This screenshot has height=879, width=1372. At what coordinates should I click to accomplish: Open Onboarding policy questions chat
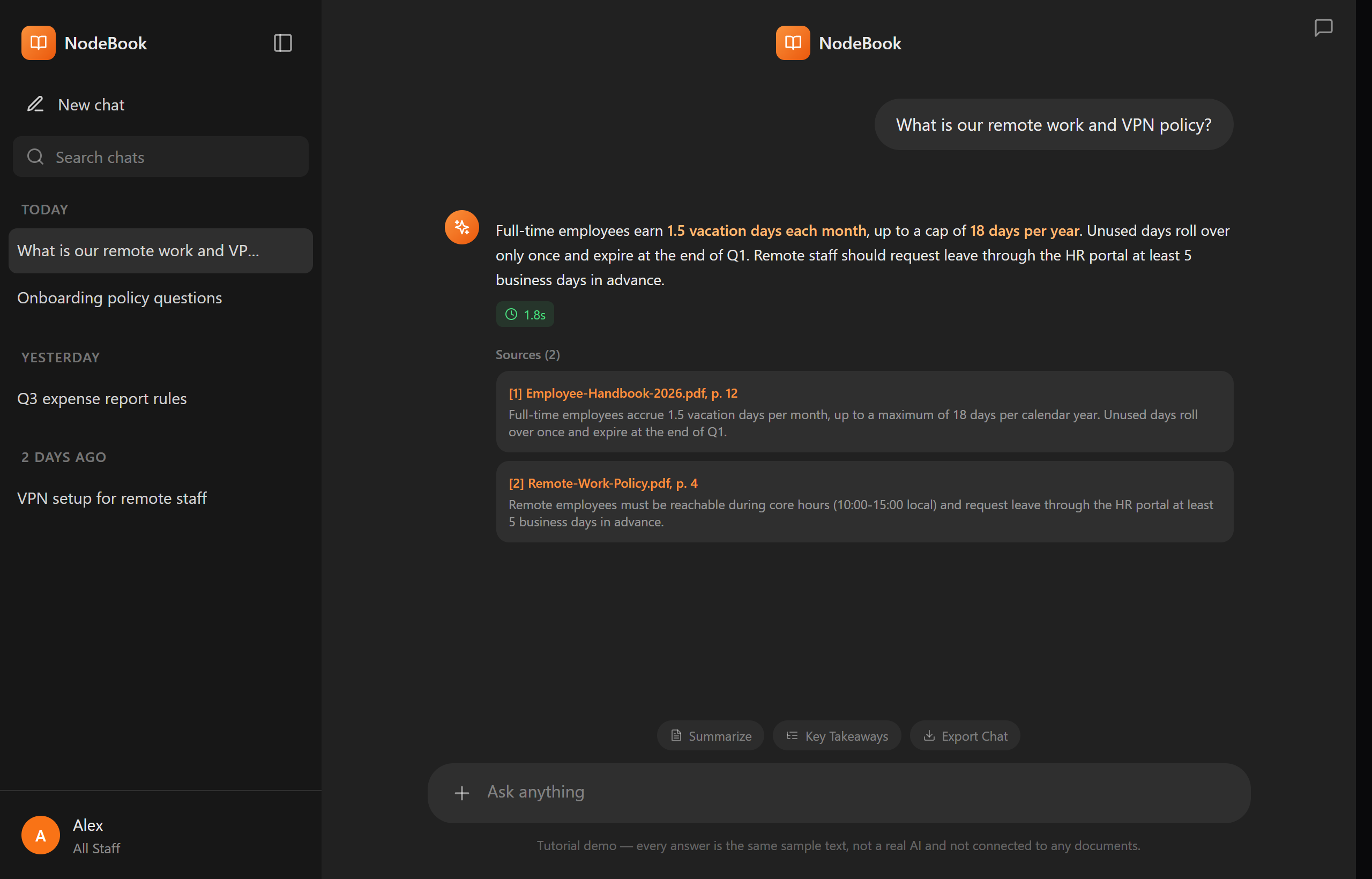click(161, 298)
